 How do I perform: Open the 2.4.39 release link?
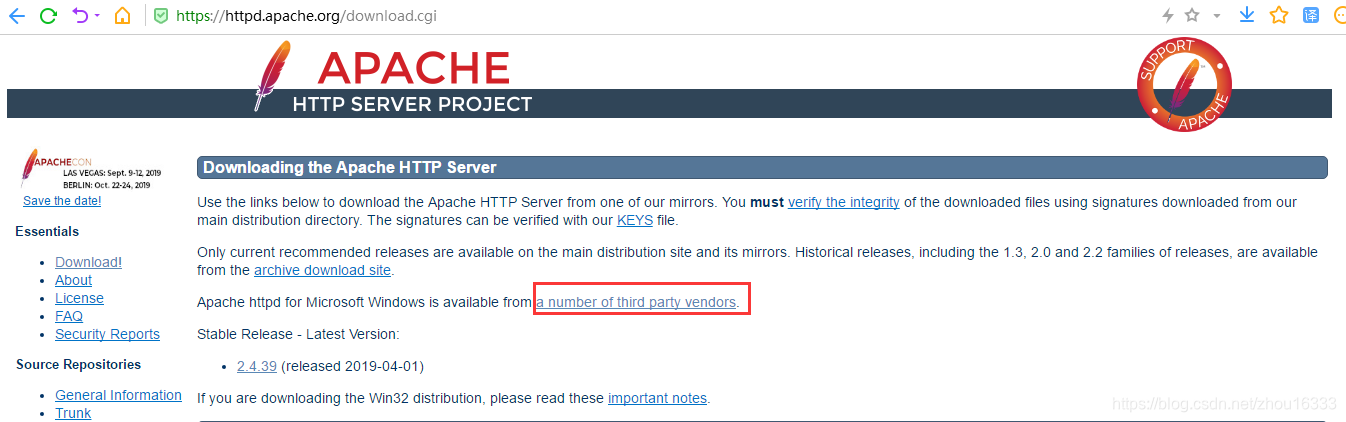coord(257,366)
